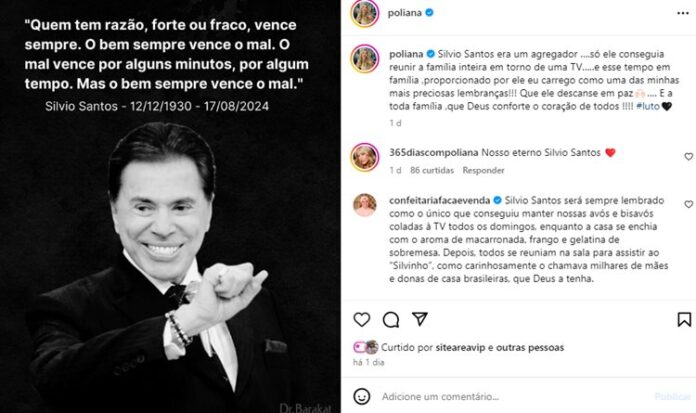Click poliana's profile avatar in the post header
Viewport: 696px width, 413px height.
click(362, 14)
